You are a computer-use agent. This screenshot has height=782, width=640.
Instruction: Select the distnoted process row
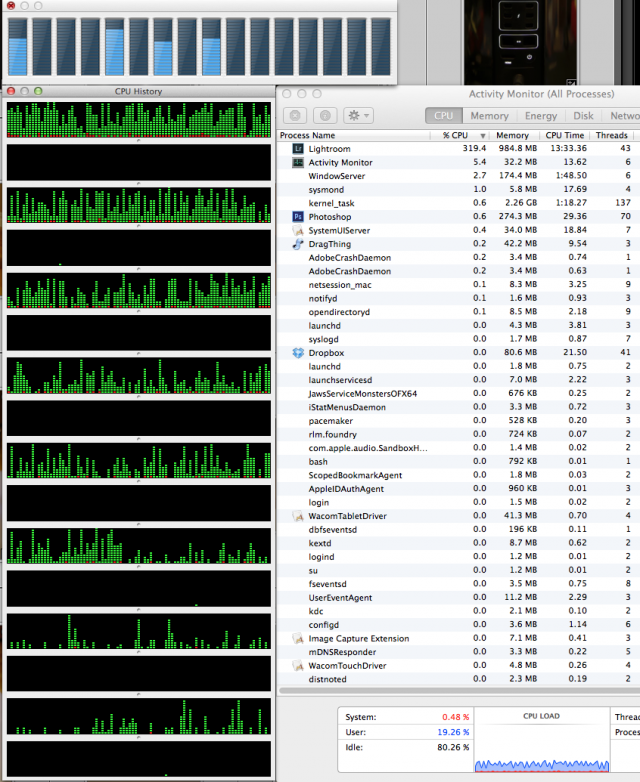pyautogui.click(x=458, y=679)
